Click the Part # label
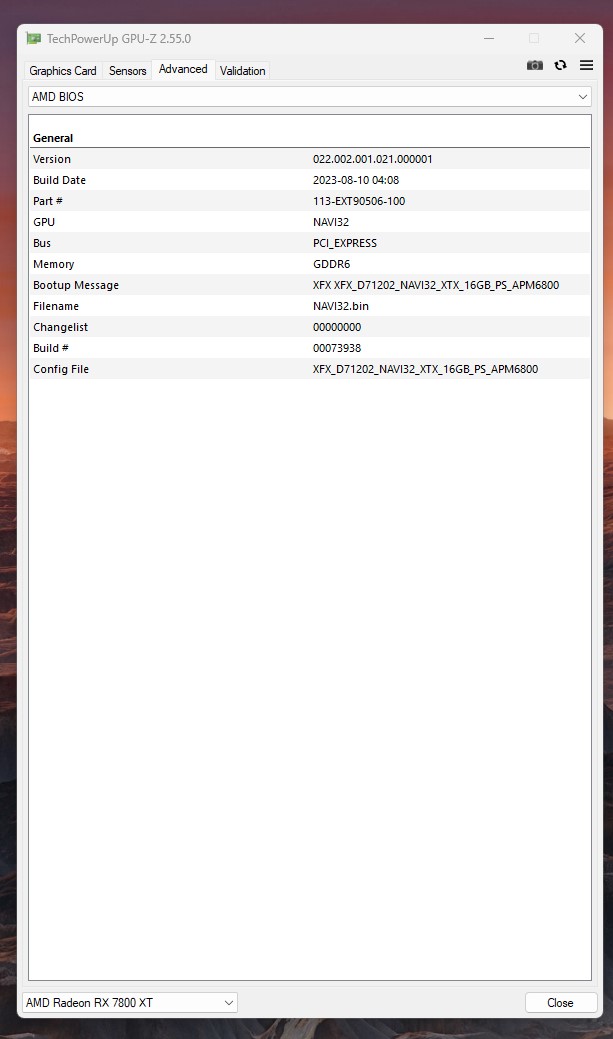This screenshot has height=1039, width=613. (x=48, y=201)
